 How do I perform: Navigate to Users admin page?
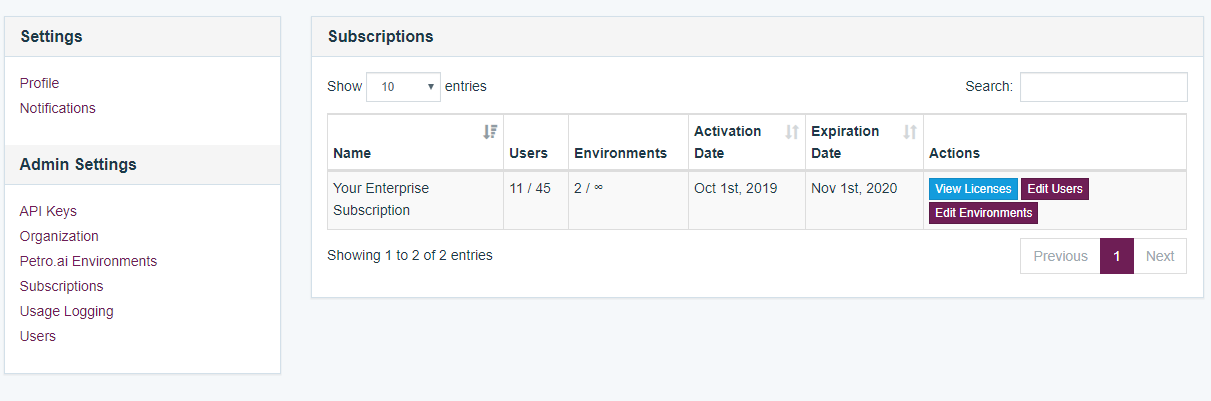[x=38, y=336]
